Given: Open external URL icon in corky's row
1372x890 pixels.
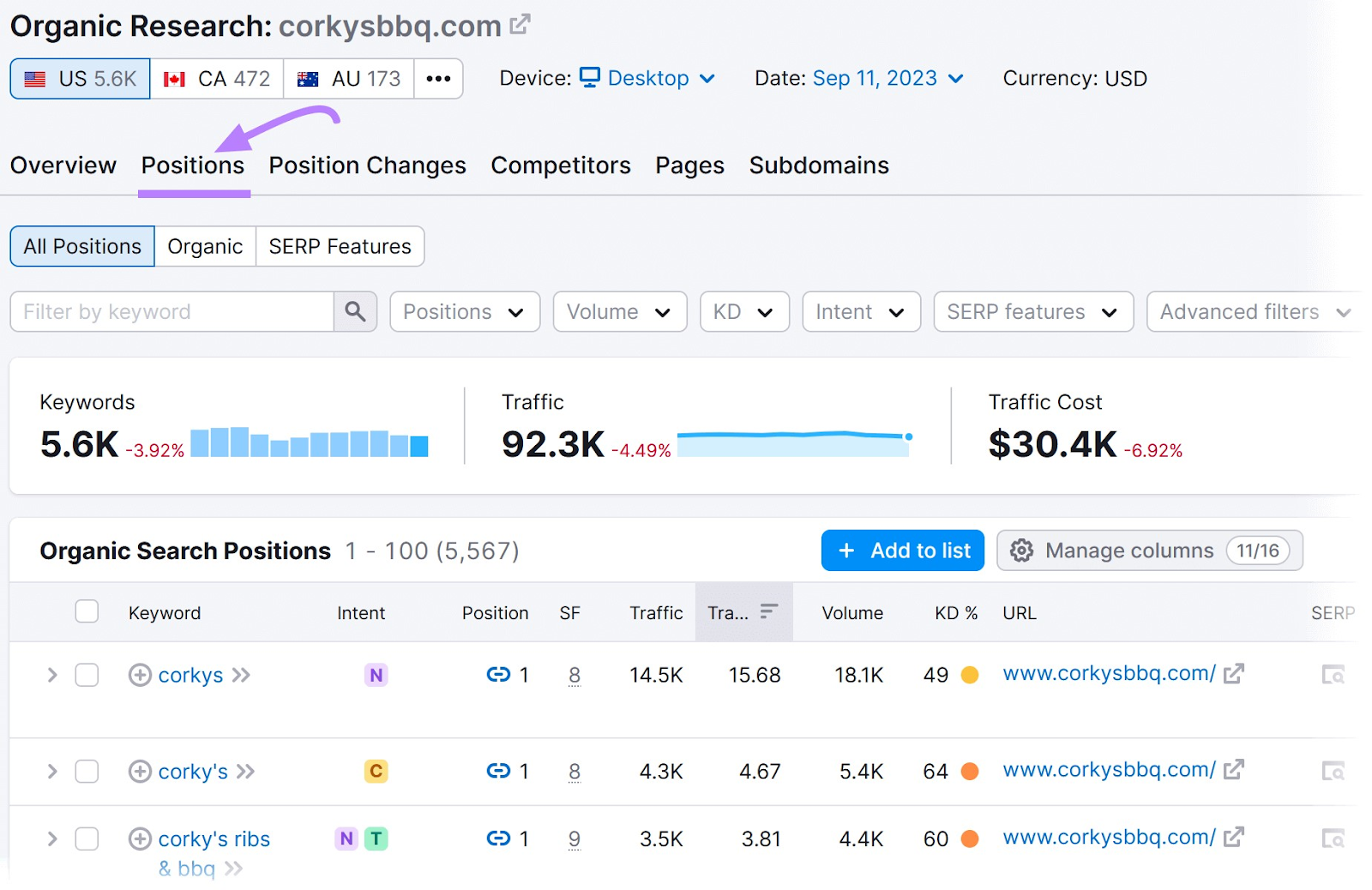Looking at the screenshot, I should pos(1233,770).
